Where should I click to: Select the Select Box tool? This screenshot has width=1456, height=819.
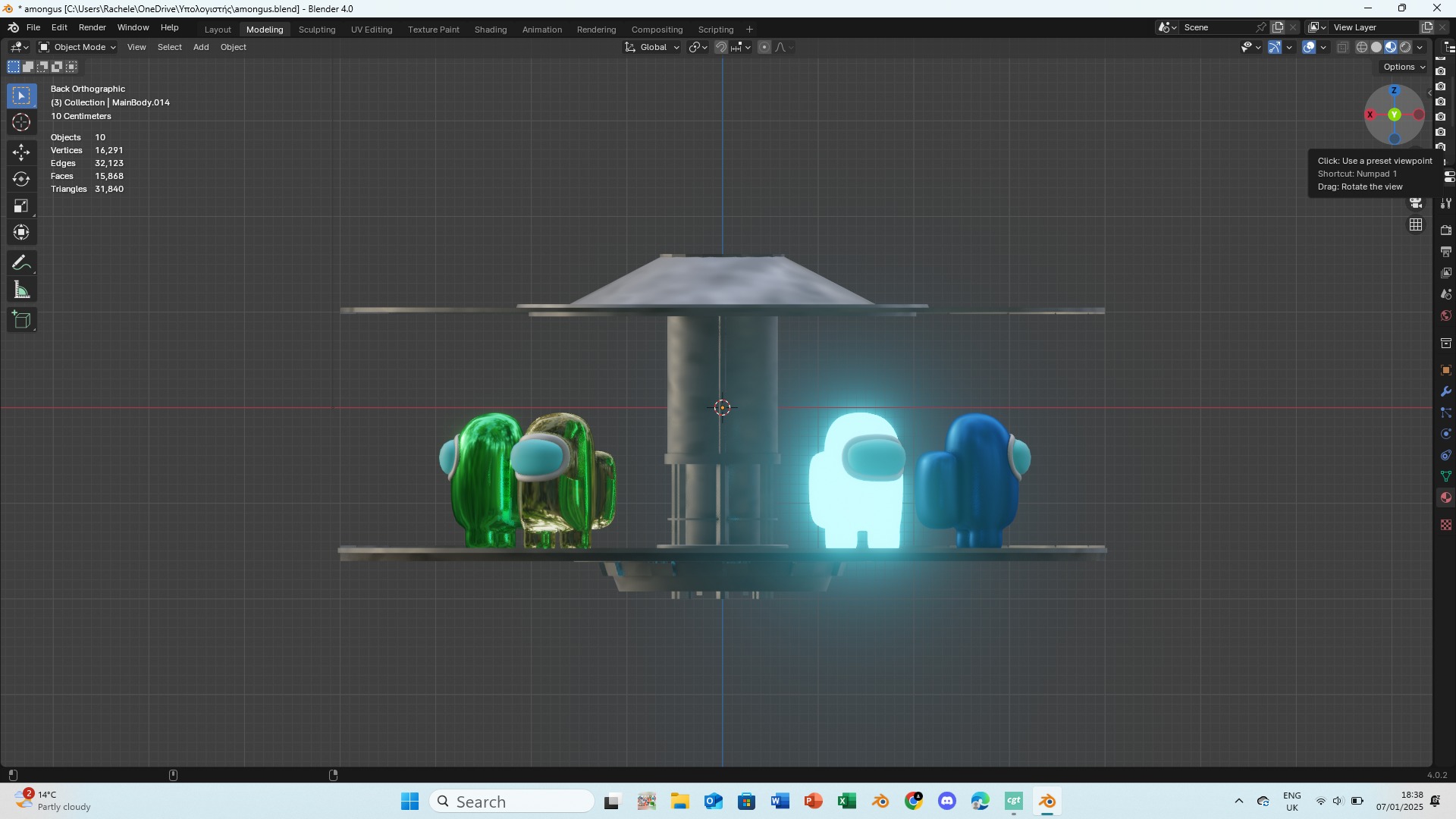coord(21,96)
